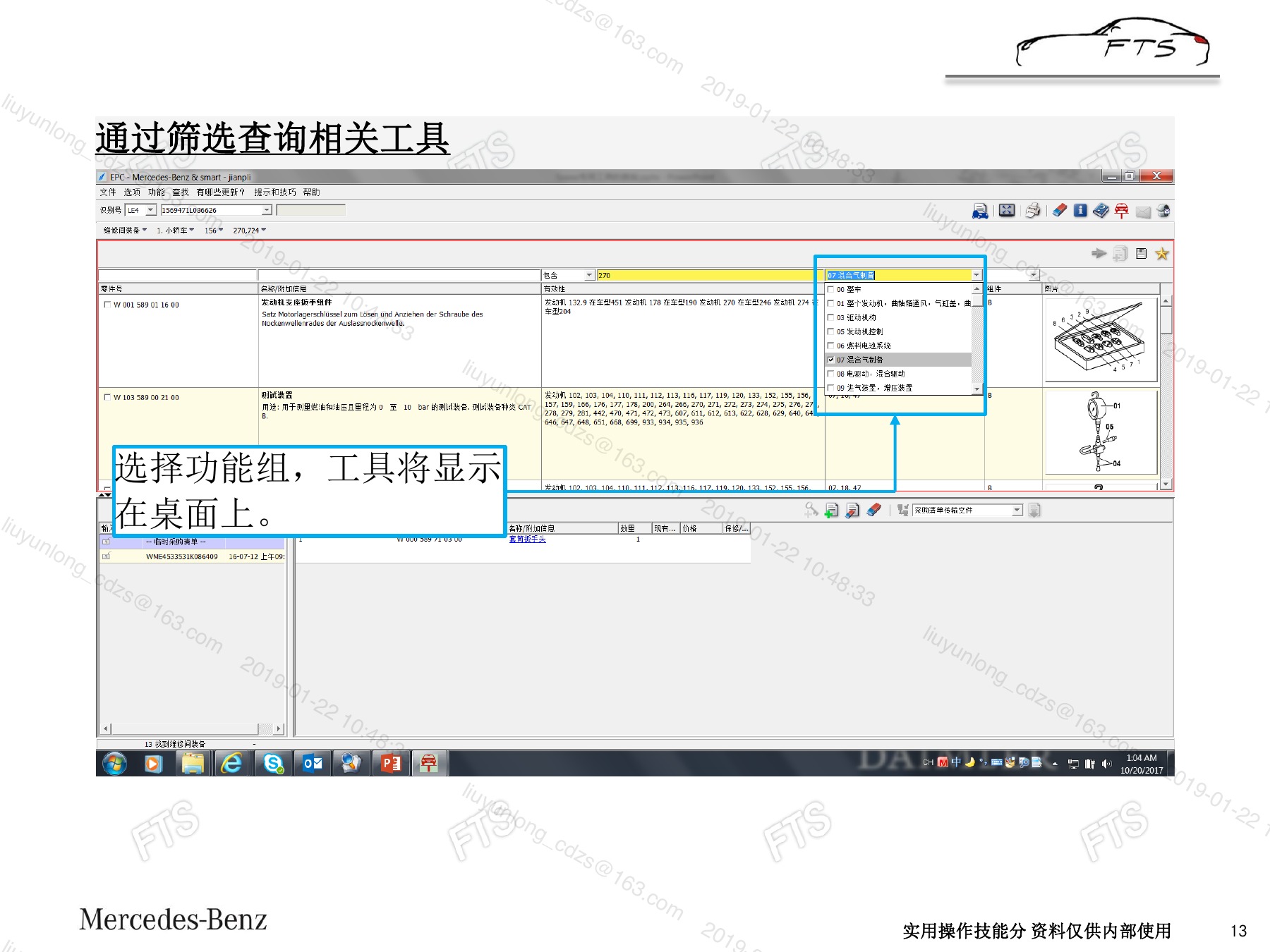1270x952 pixels.
Task: Open Internet Explorer from taskbar
Action: coord(231,763)
